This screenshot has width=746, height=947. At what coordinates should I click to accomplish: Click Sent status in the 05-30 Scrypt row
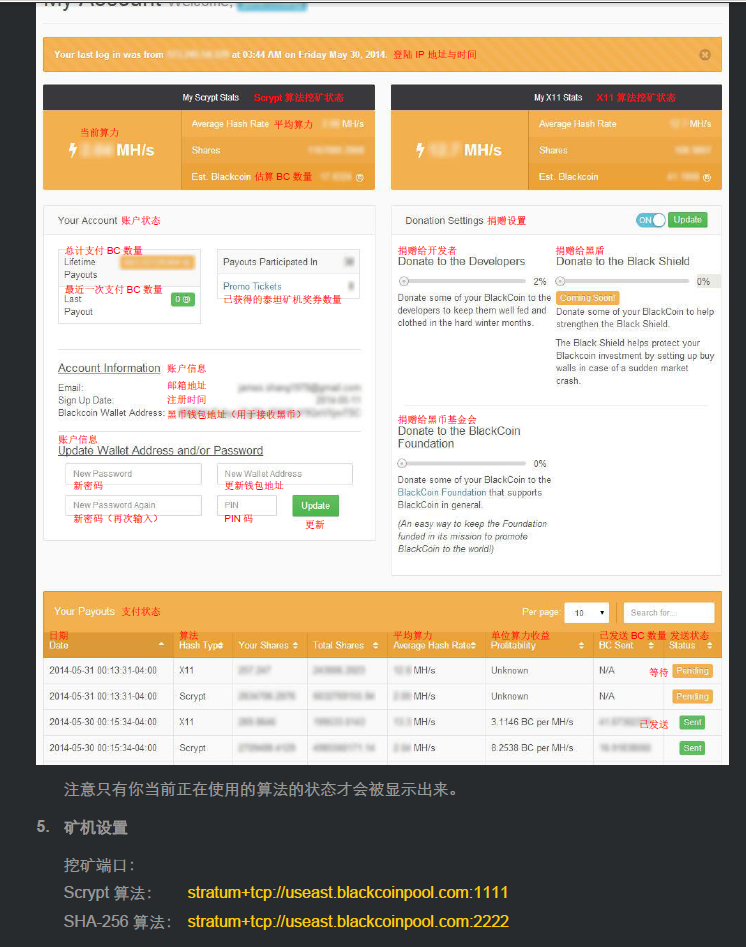692,748
